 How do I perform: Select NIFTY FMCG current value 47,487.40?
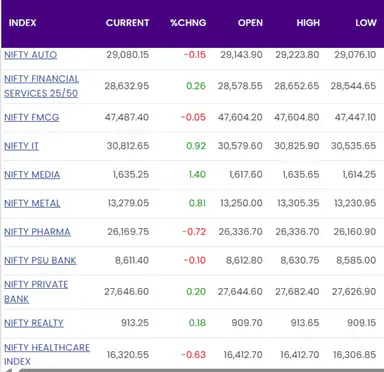[127, 117]
